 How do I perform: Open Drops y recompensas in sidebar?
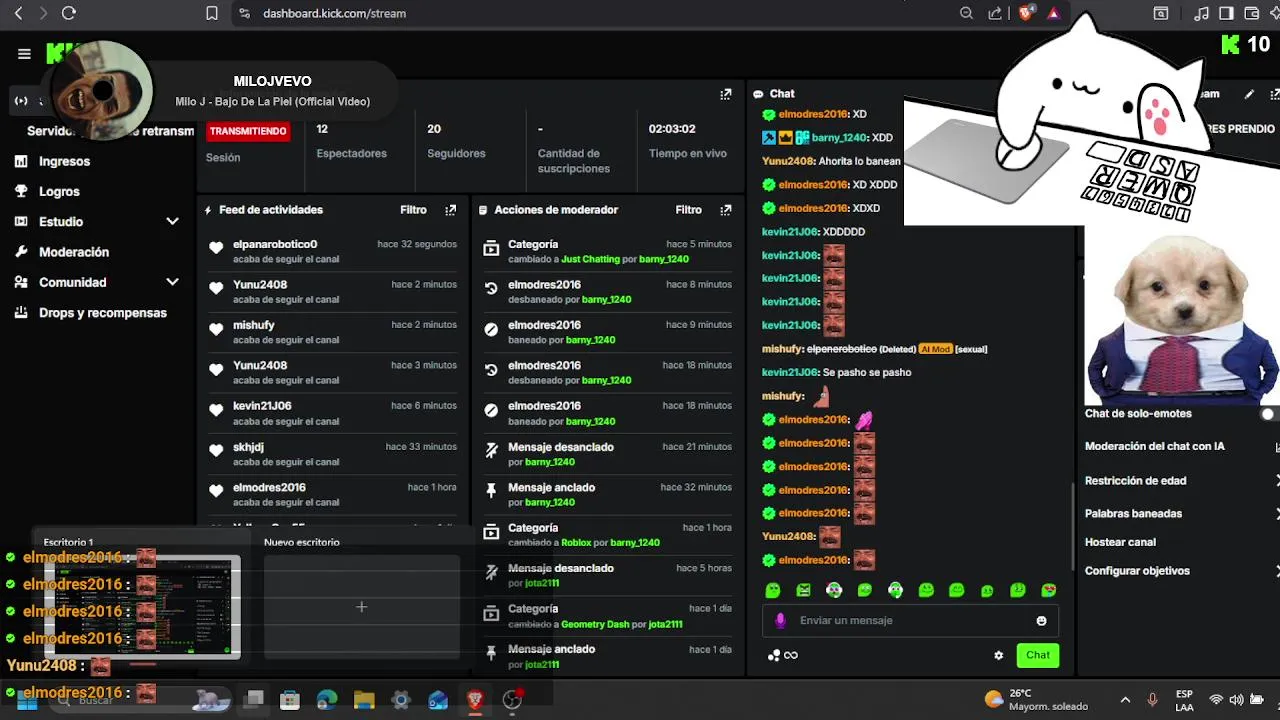tap(102, 313)
